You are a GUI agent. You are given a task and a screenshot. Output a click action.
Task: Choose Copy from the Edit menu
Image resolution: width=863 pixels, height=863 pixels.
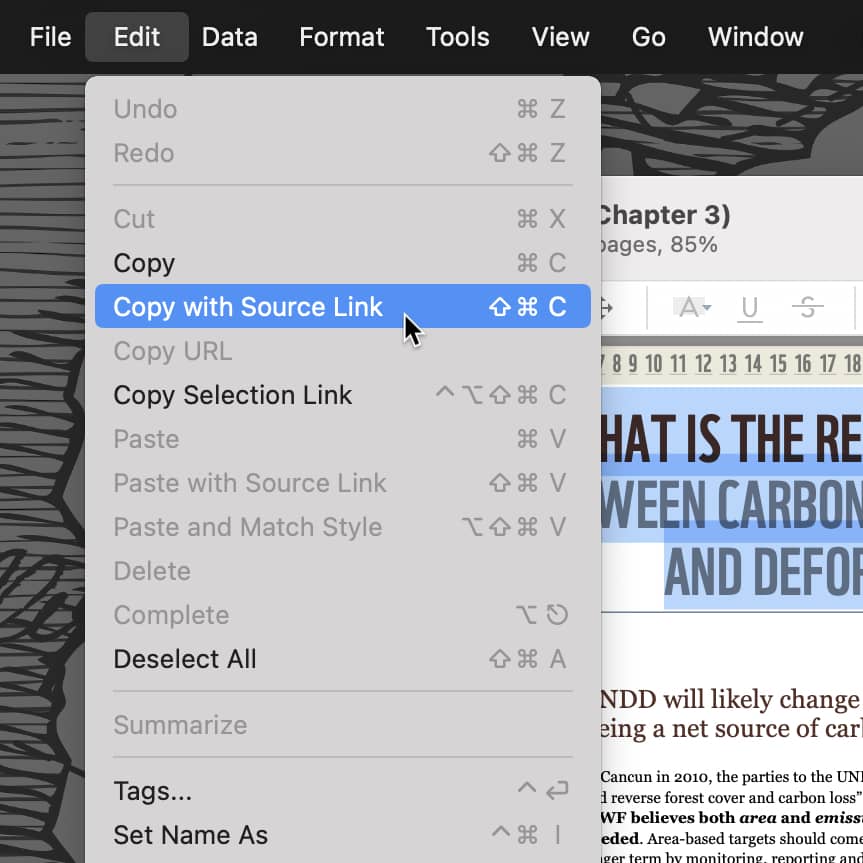[x=342, y=263]
